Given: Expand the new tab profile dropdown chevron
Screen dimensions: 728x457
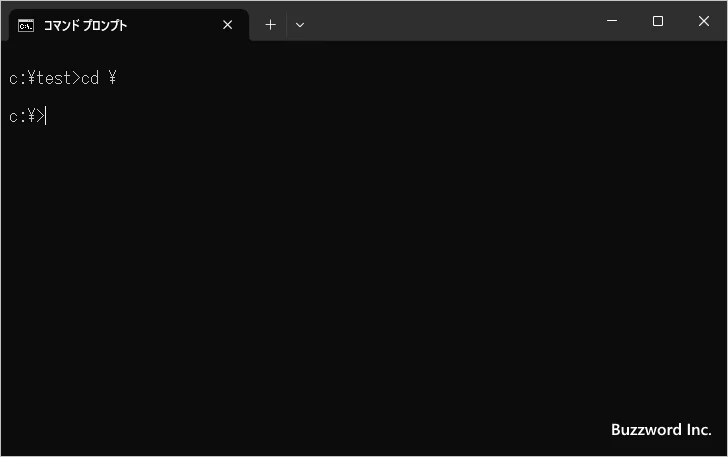Looking at the screenshot, I should point(300,25).
